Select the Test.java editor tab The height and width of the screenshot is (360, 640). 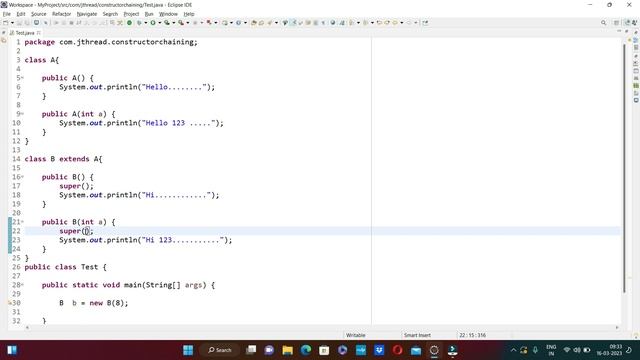click(x=24, y=33)
